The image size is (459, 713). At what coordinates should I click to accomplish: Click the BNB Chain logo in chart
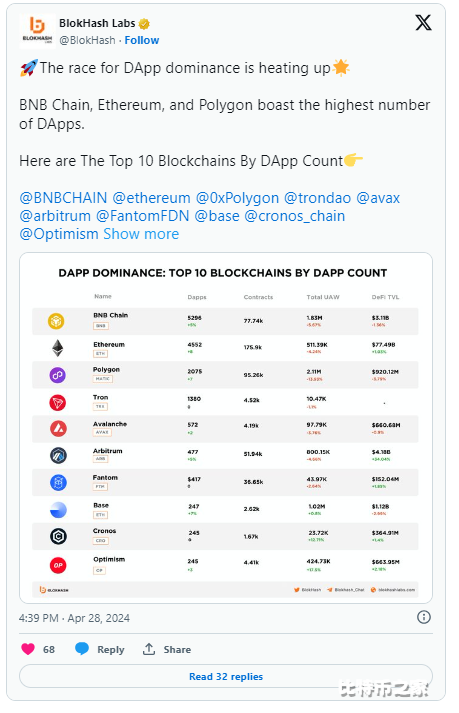56,321
